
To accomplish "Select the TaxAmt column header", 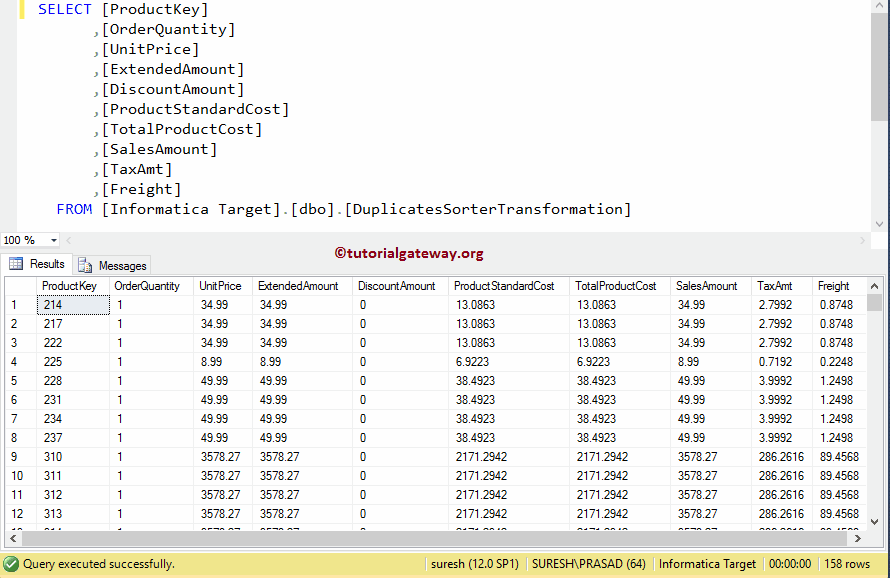I will [782, 286].
